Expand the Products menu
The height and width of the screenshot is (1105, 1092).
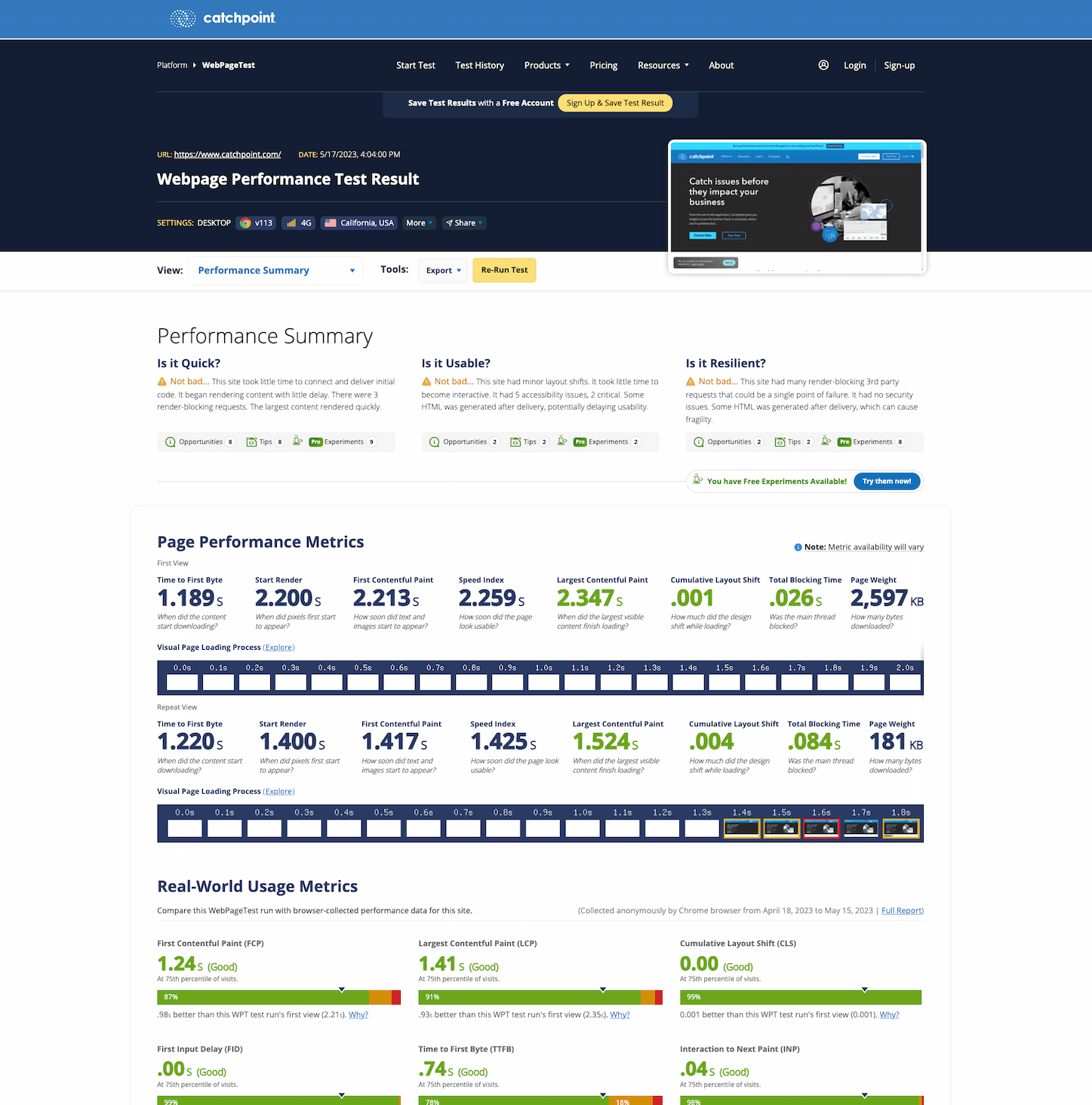tap(546, 65)
